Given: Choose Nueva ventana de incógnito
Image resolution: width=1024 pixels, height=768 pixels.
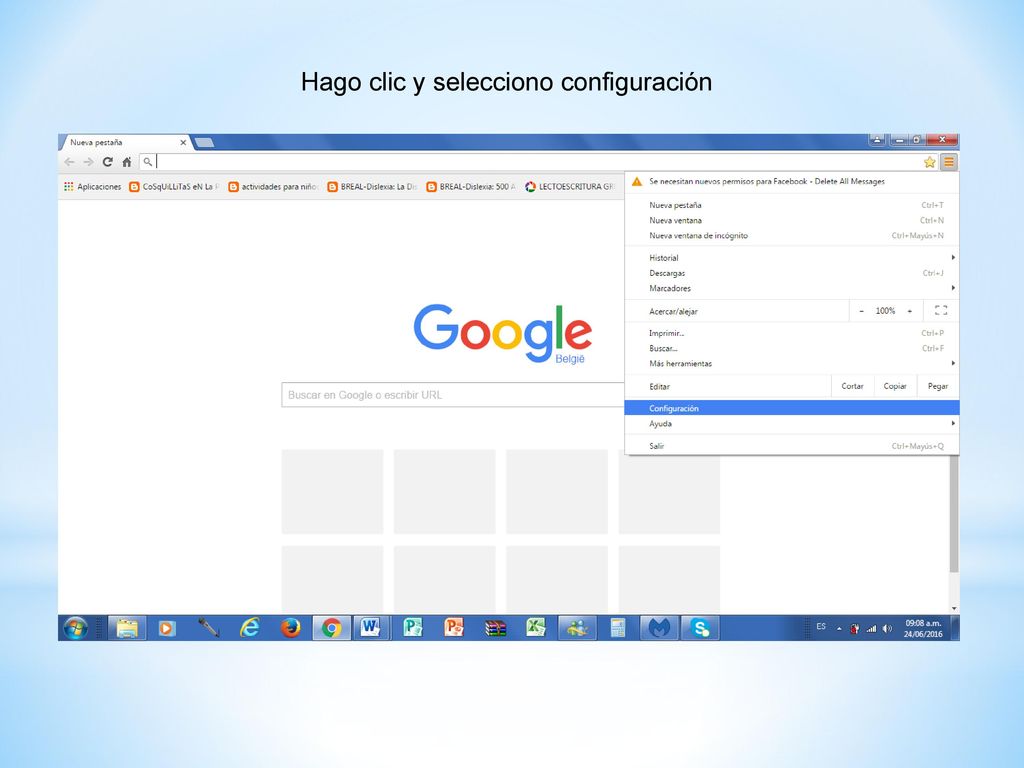Looking at the screenshot, I should click(792, 236).
